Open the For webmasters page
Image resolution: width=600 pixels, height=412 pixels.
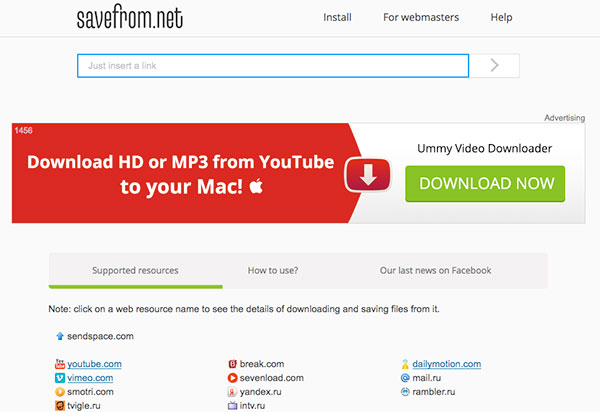(421, 17)
